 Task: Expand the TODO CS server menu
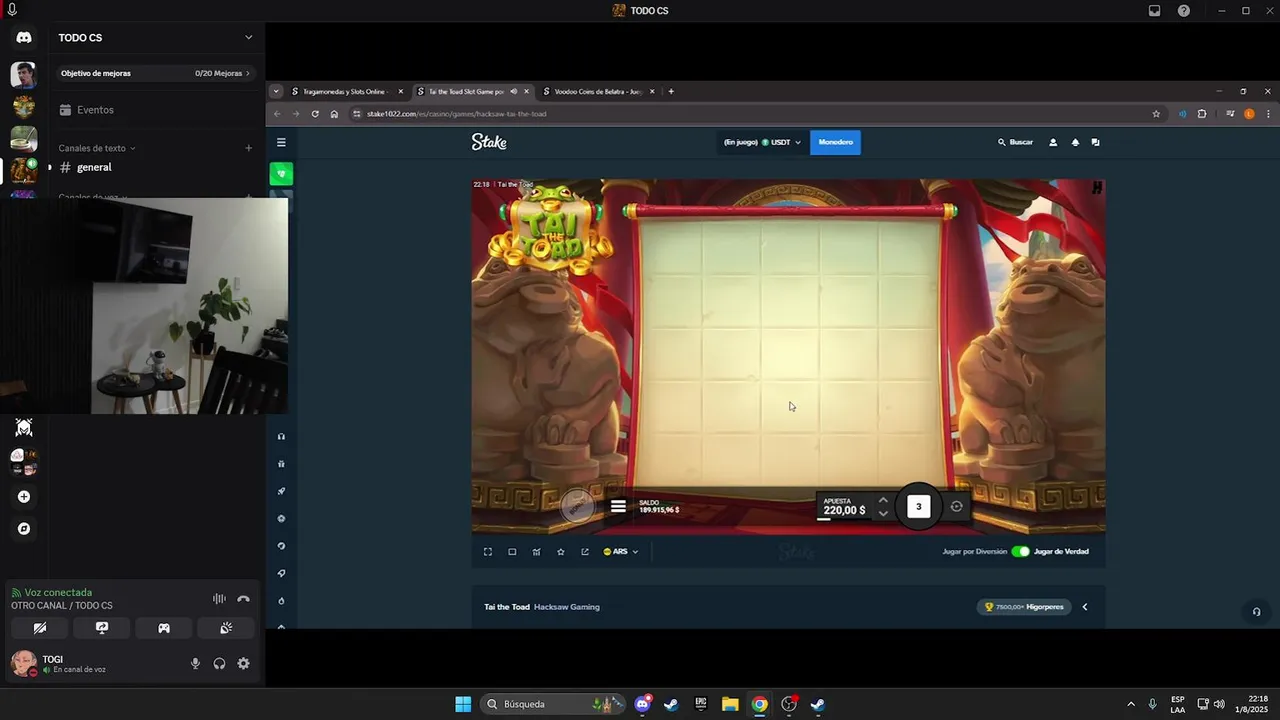pyautogui.click(x=156, y=37)
